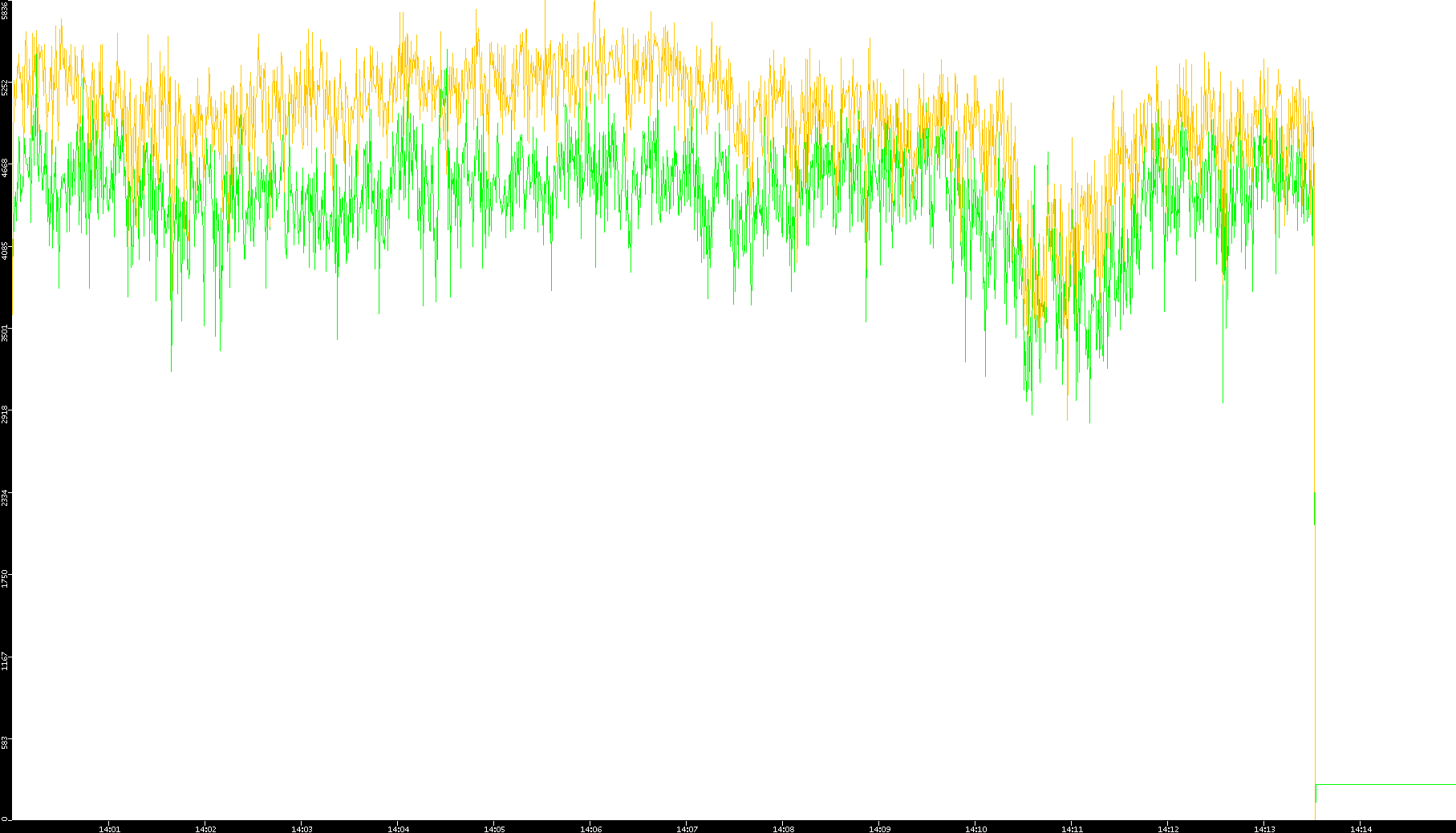
Task: Click the 4668 vertical axis value
Action: pos(5,168)
